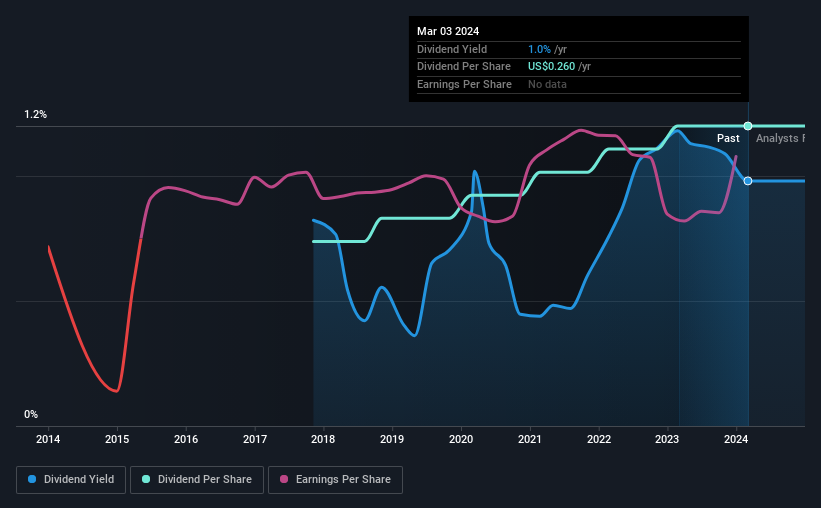Click the US$0.260 dividend per share value

(x=551, y=67)
